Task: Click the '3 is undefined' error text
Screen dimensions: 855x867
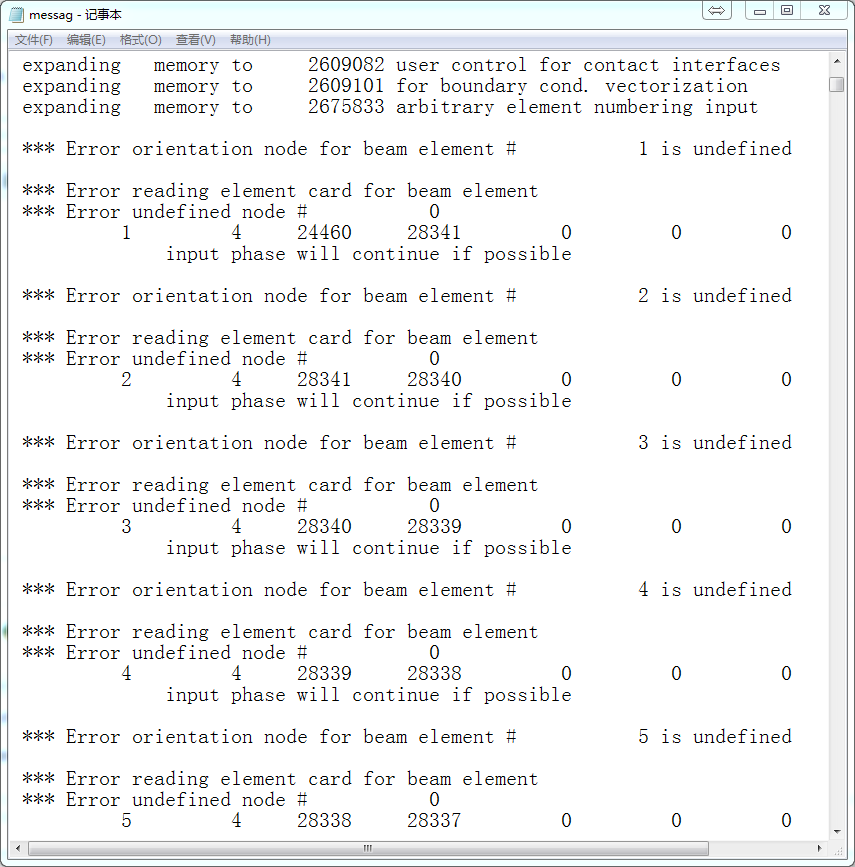Action: [715, 443]
